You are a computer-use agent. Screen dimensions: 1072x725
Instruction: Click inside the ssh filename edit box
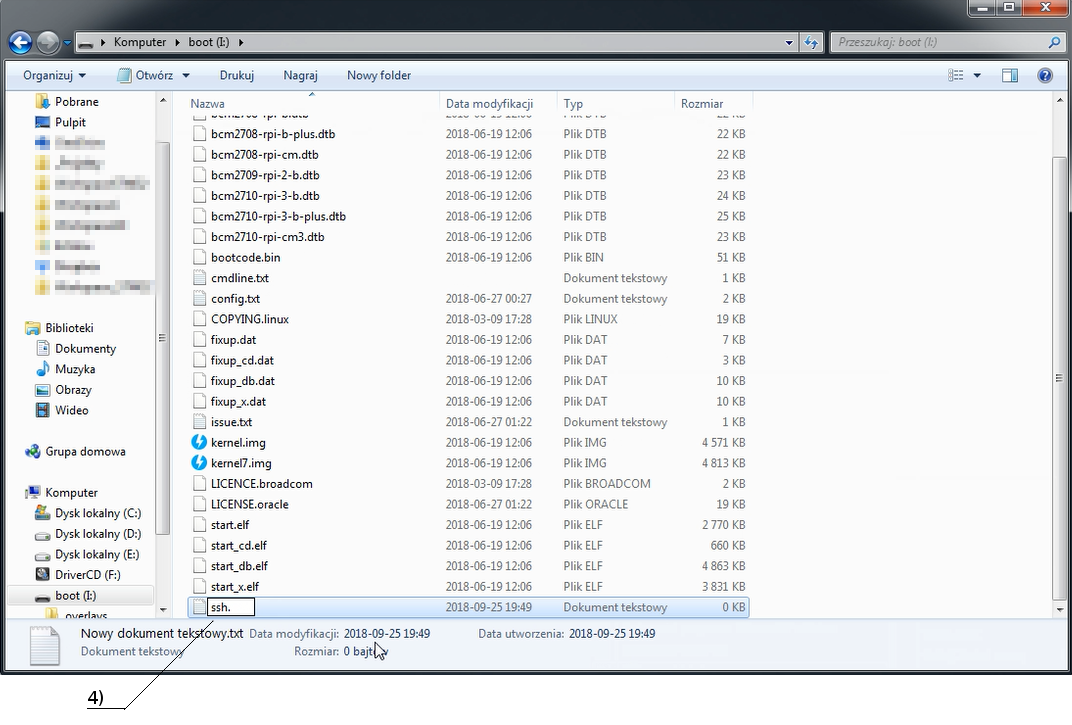pos(231,607)
